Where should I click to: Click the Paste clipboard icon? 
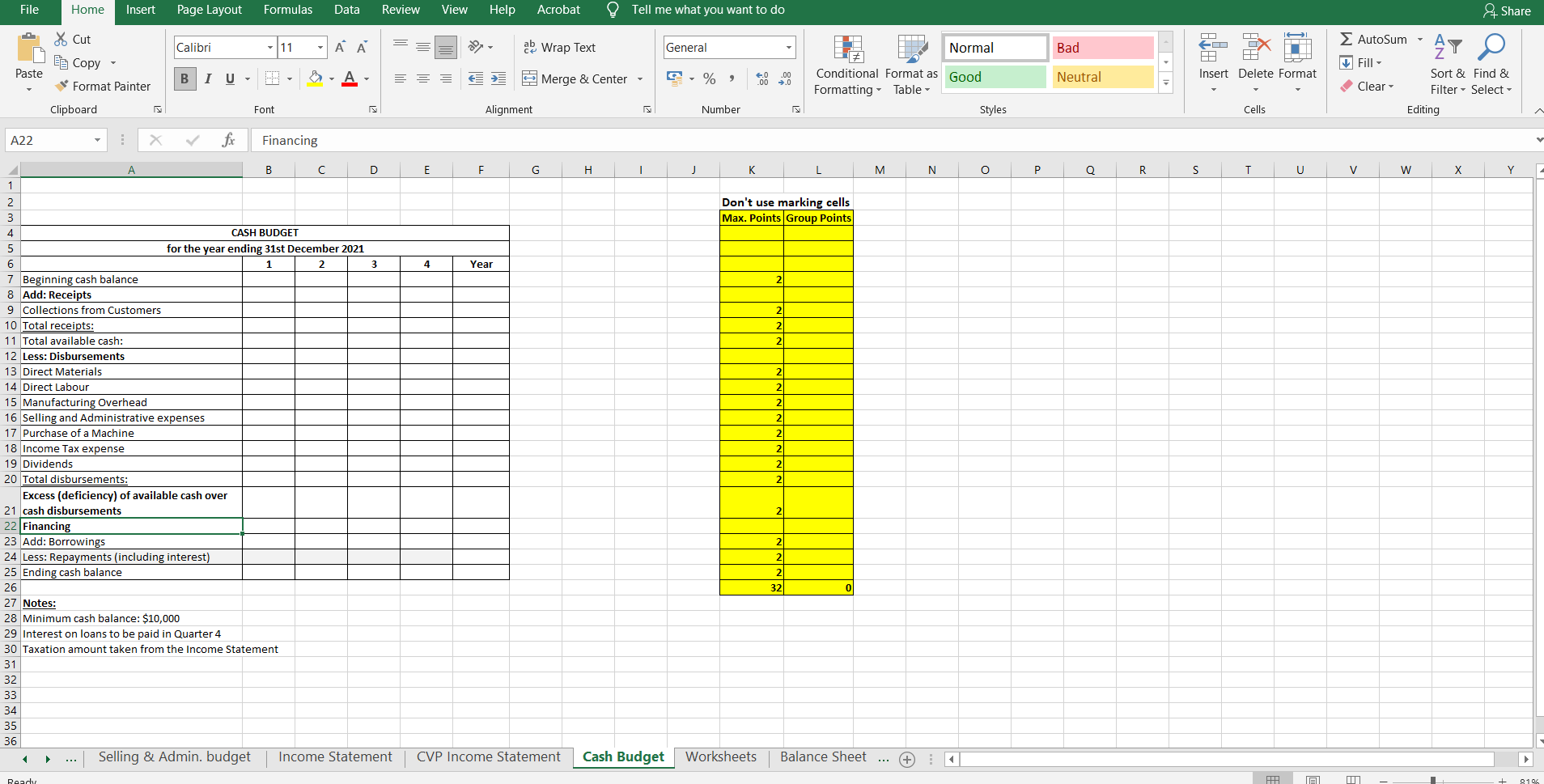[29, 49]
